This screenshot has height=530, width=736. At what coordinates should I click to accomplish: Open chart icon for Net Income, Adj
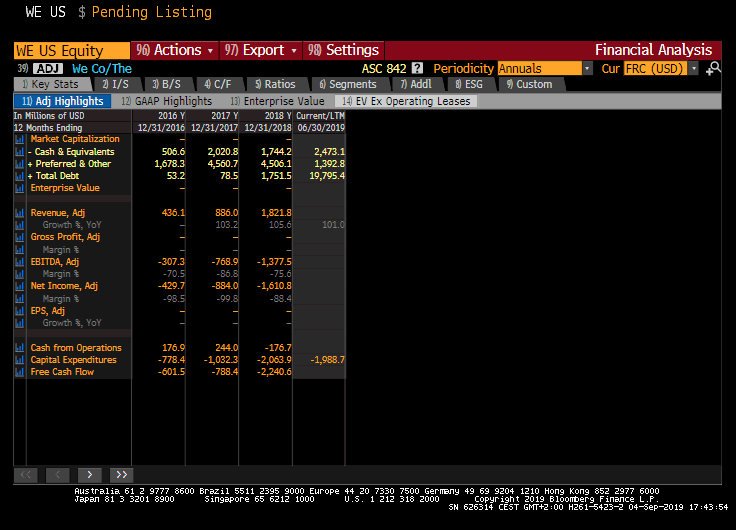[x=19, y=286]
